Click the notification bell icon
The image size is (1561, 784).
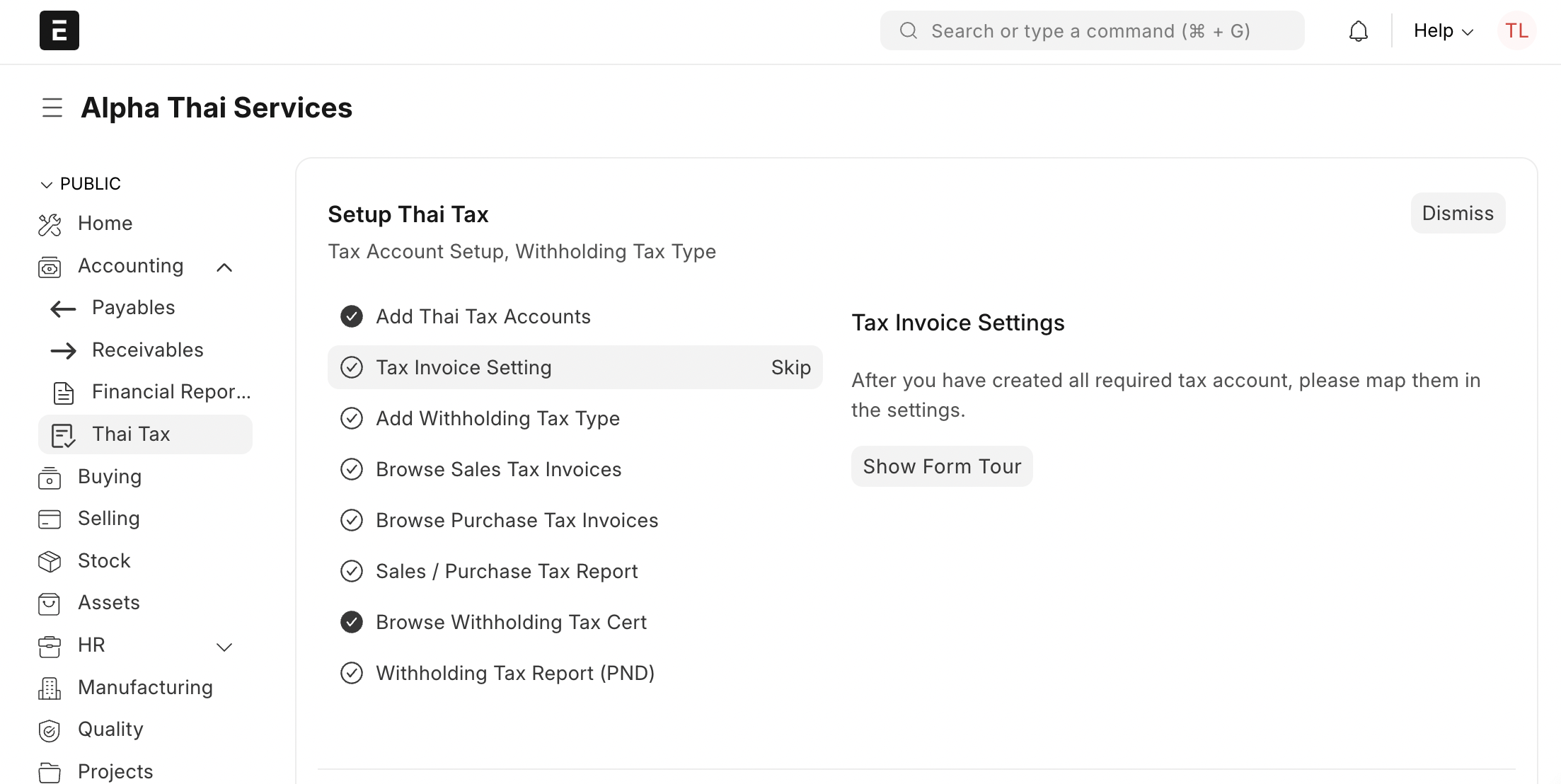click(1358, 31)
